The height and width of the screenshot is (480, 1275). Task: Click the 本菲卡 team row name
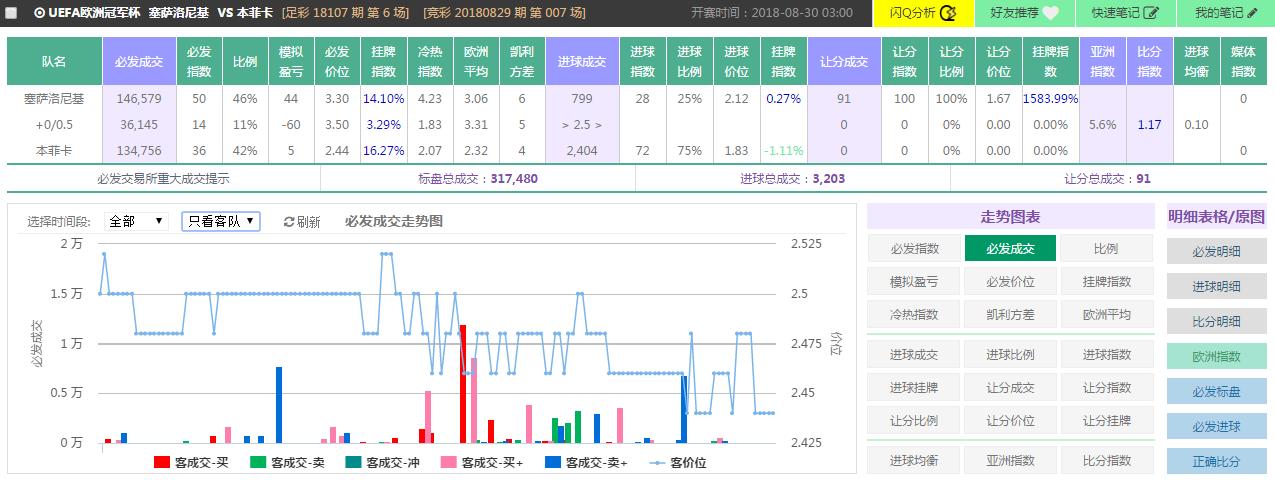click(54, 151)
